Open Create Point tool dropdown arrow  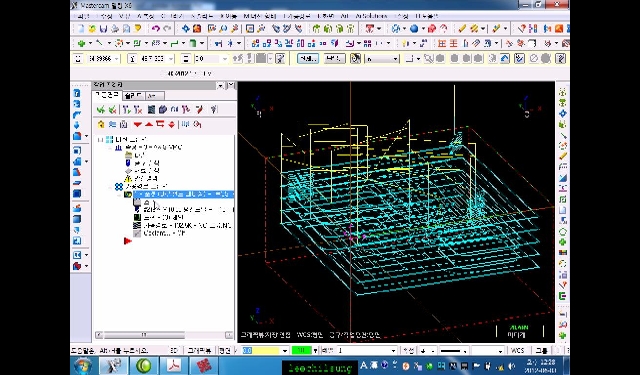pyautogui.click(x=90, y=43)
